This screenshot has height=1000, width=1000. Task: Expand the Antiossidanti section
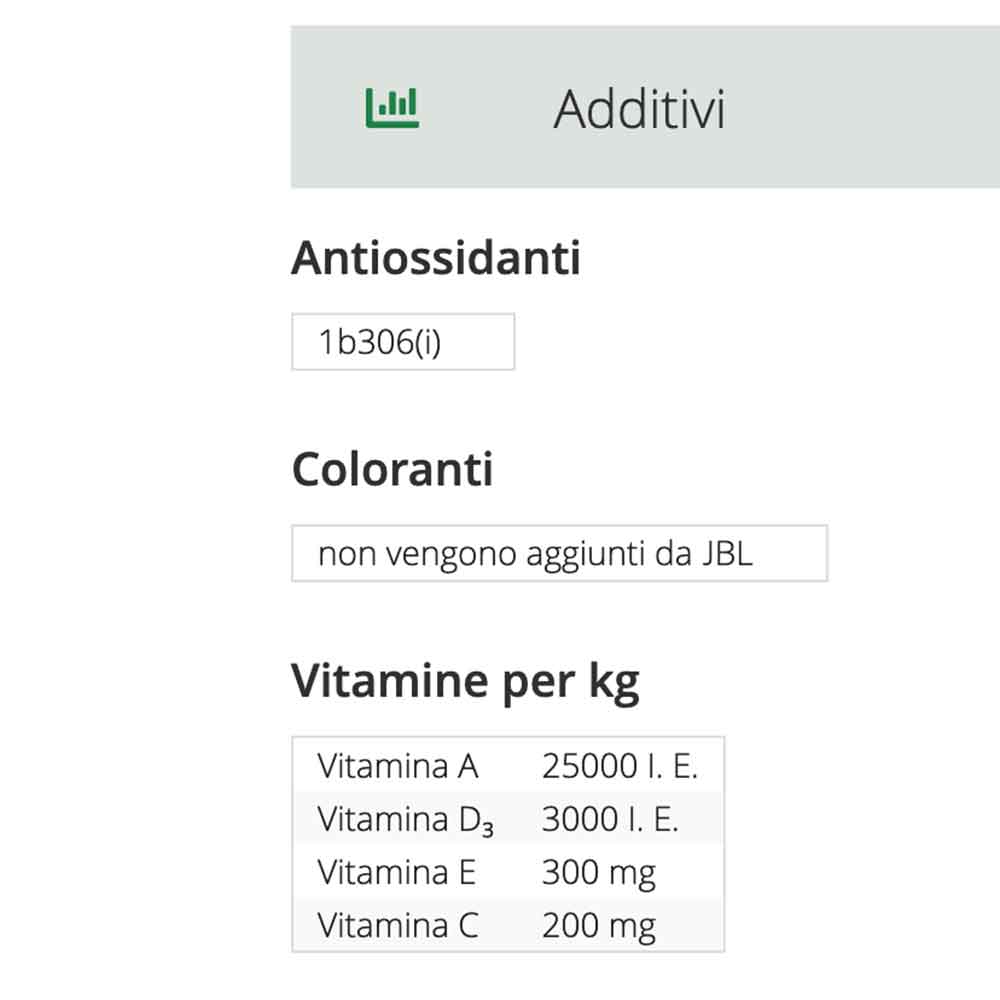pyautogui.click(x=437, y=259)
